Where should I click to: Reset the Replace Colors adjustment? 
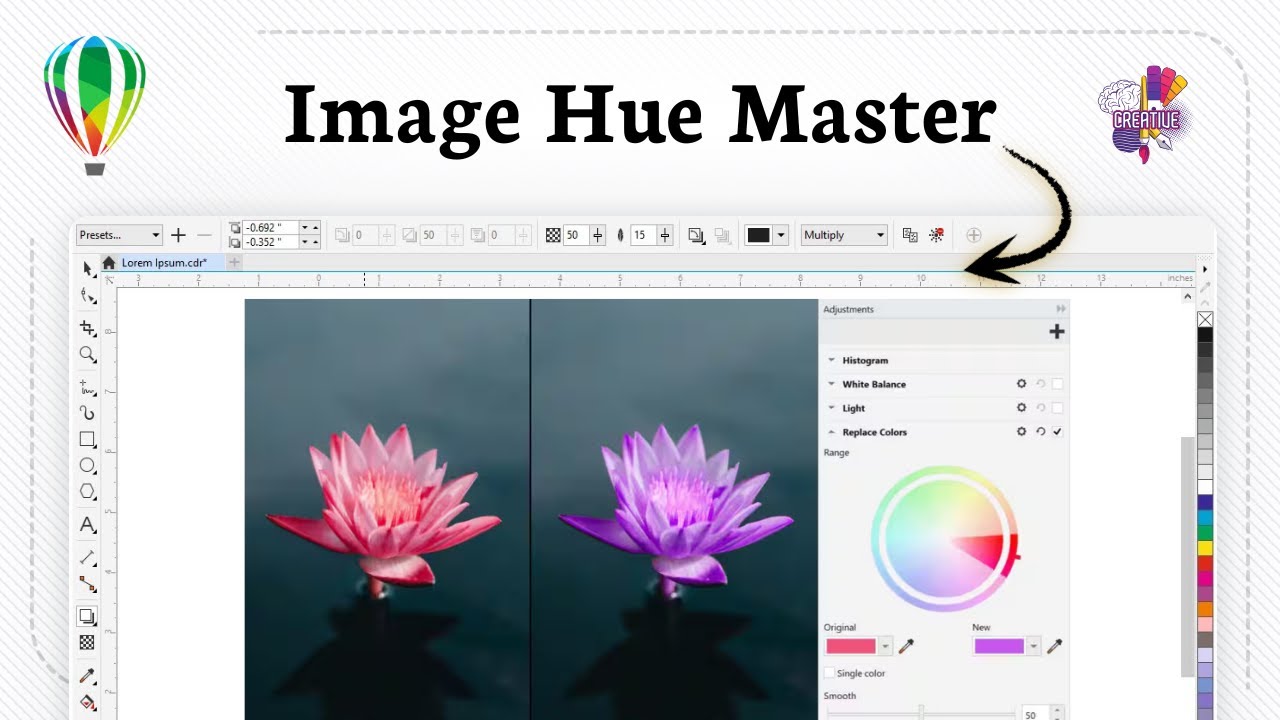[1040, 432]
